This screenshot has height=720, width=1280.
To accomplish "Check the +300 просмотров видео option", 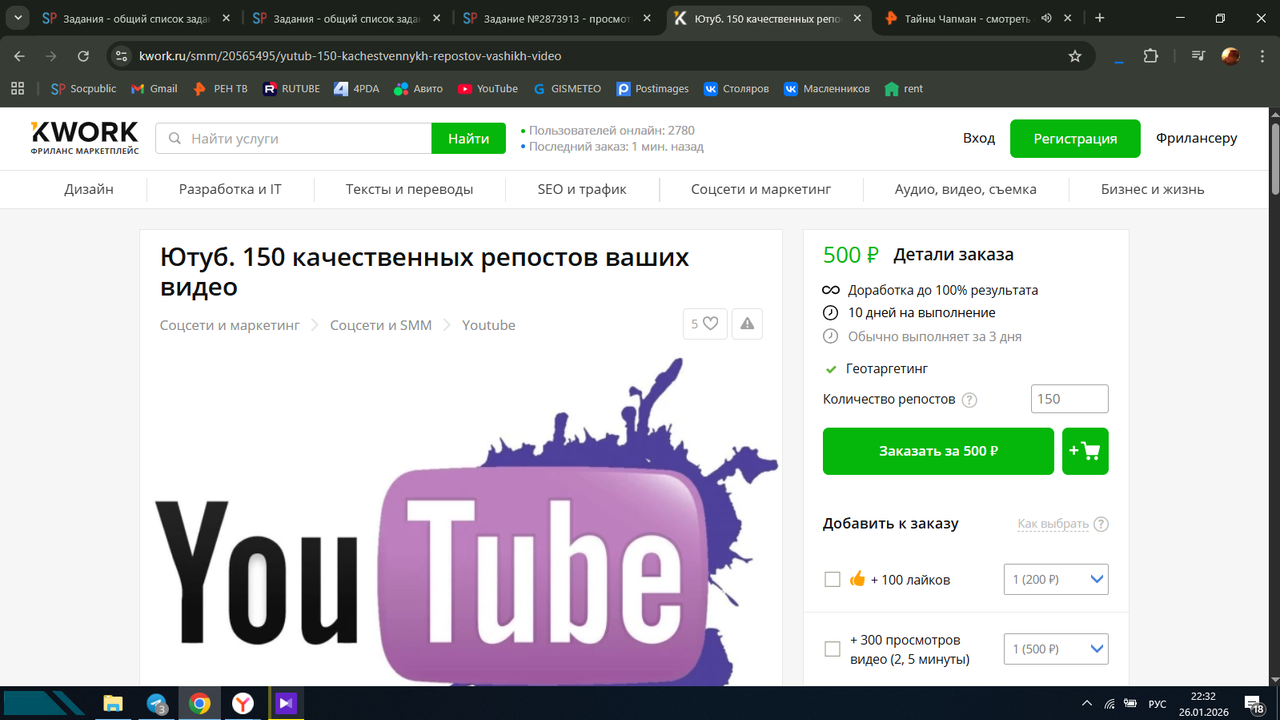I will coord(832,649).
